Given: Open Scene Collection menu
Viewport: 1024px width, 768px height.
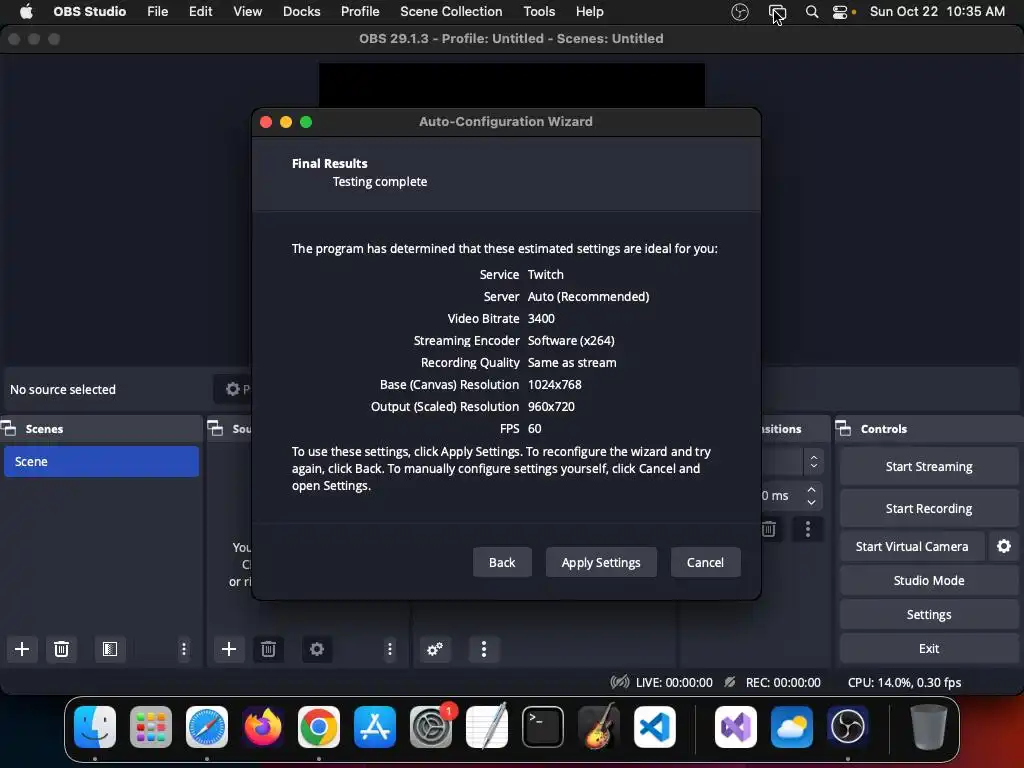Looking at the screenshot, I should [451, 11].
